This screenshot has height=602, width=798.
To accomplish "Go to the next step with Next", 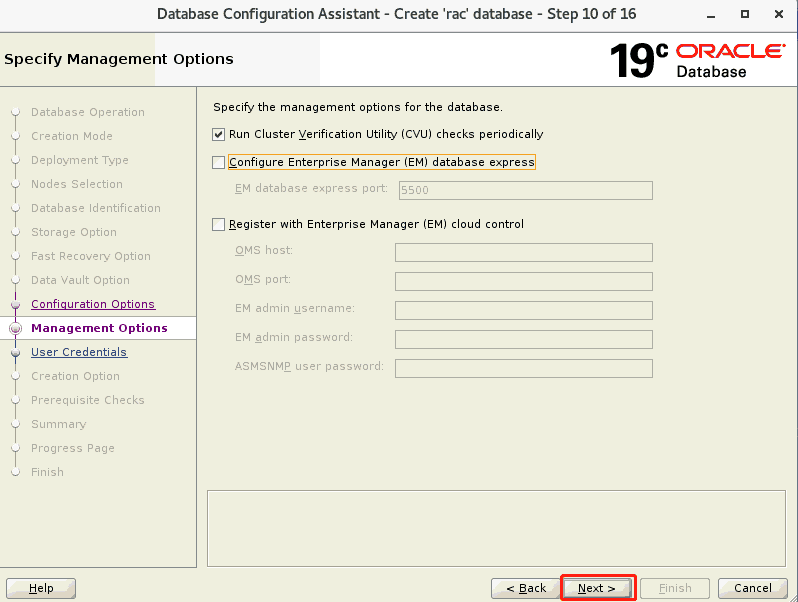I will click(x=597, y=588).
